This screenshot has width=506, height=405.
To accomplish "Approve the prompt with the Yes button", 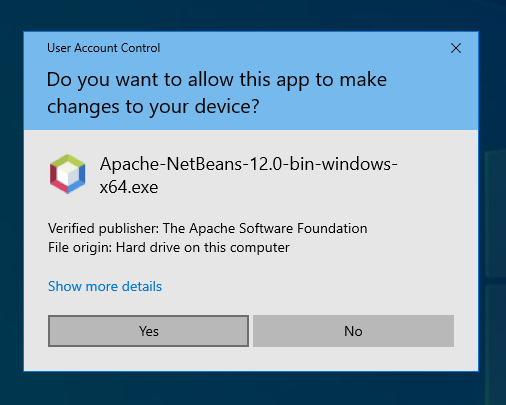I will point(148,331).
